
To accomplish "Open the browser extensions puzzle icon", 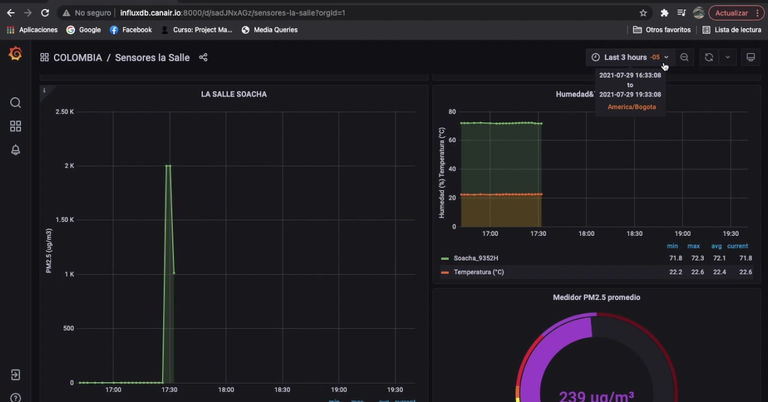I will click(664, 13).
